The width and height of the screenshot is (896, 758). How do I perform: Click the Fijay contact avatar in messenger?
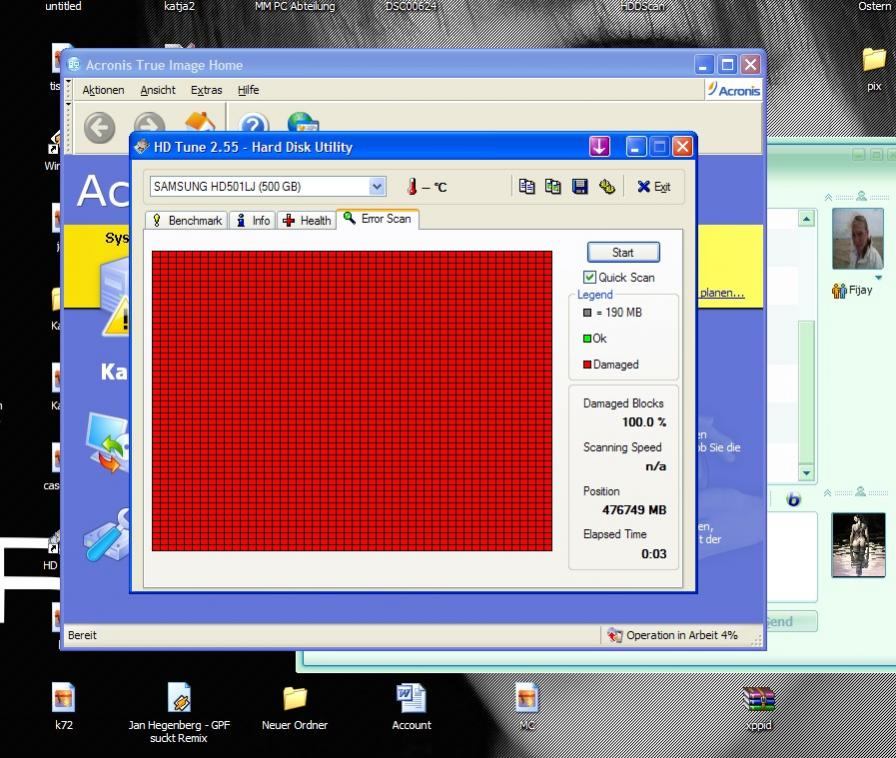(858, 238)
